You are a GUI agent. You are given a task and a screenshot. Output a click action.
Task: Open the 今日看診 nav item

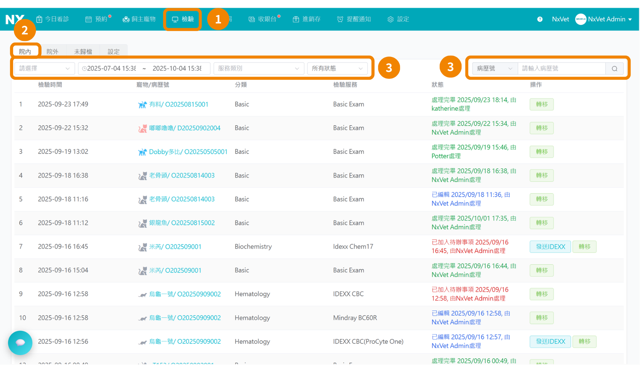tap(52, 19)
